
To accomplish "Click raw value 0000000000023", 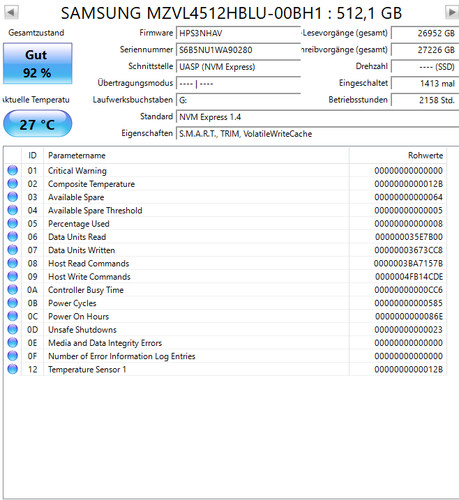I will [x=409, y=330].
